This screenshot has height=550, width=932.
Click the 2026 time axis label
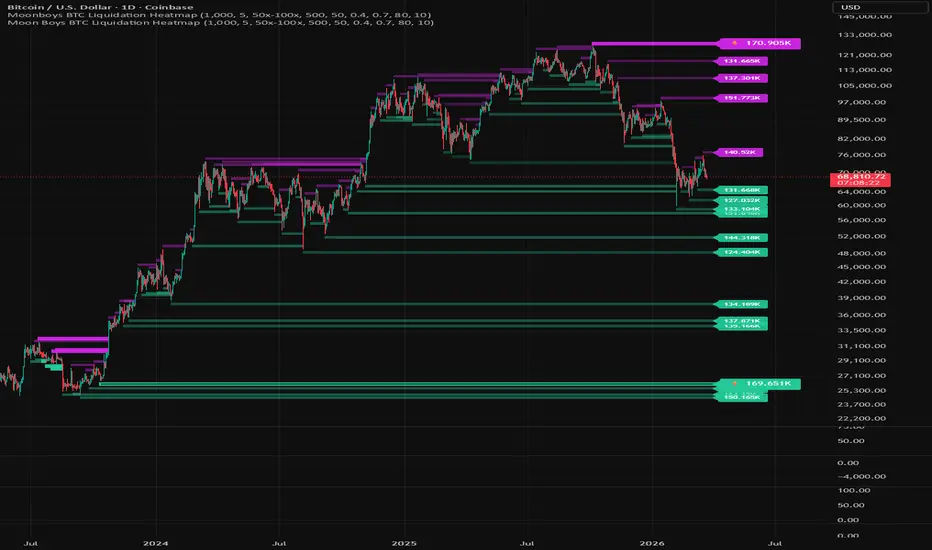(651, 543)
